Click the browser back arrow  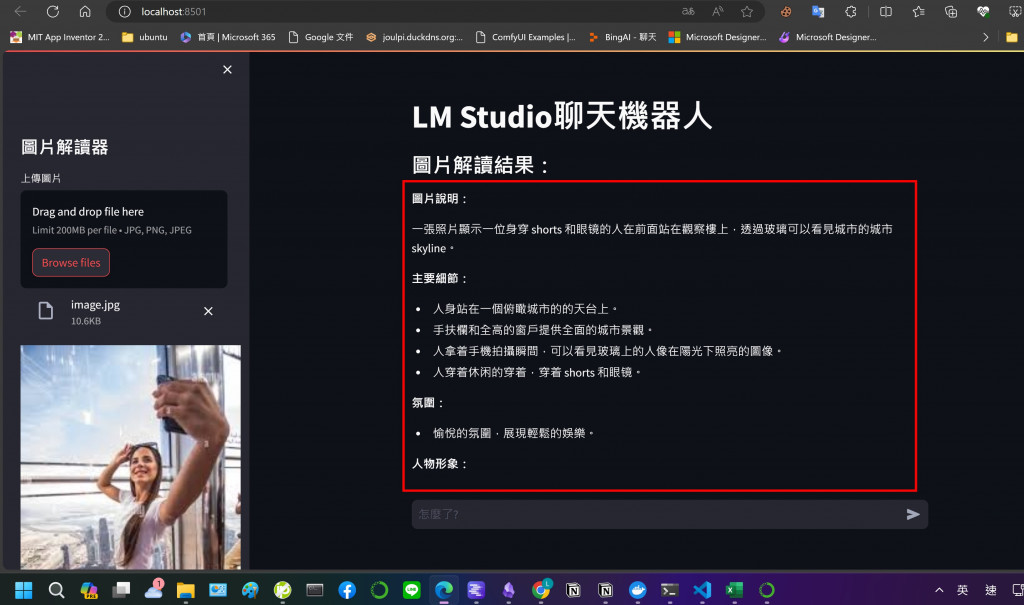coord(20,11)
